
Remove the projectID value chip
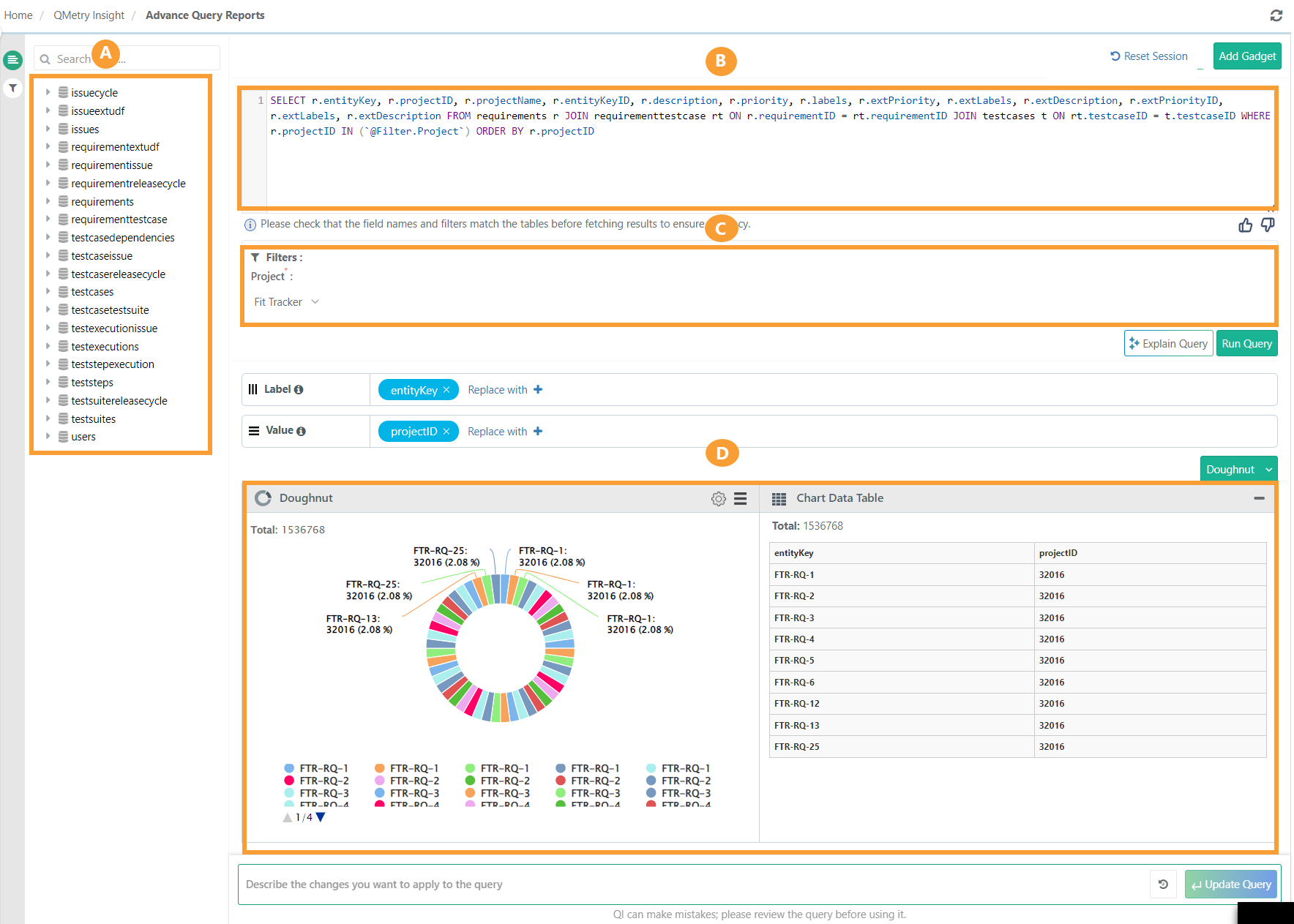click(446, 432)
